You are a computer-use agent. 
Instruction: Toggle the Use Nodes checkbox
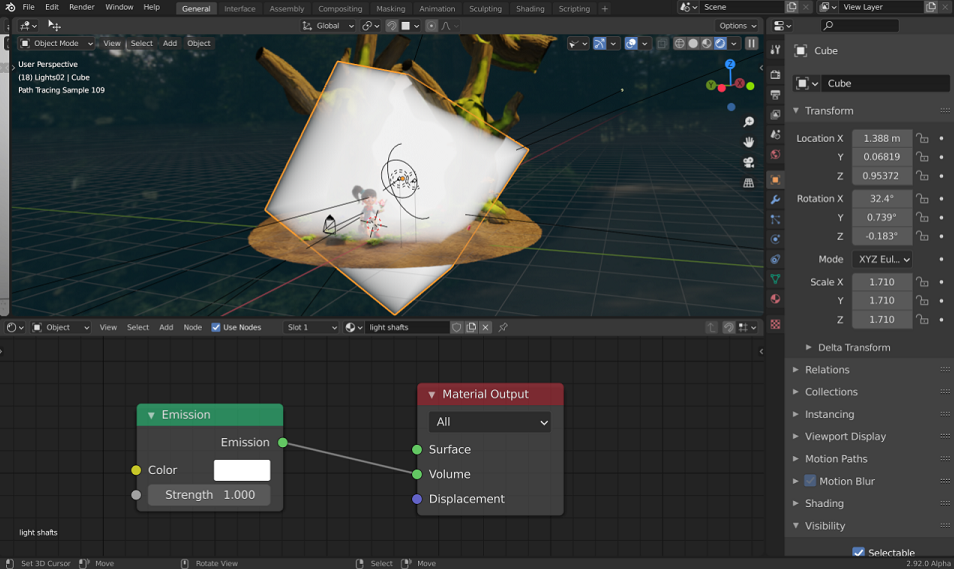(215, 327)
